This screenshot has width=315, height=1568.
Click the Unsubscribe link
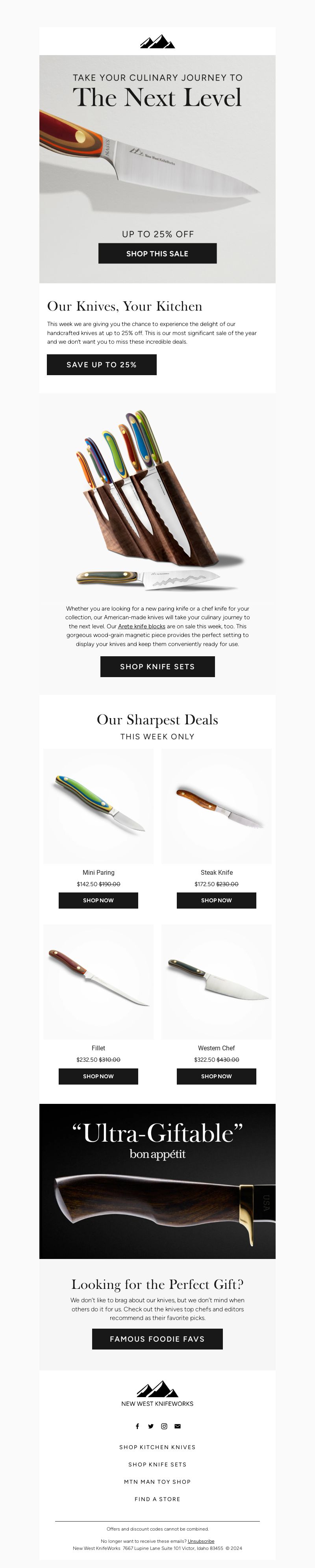[x=201, y=1541]
